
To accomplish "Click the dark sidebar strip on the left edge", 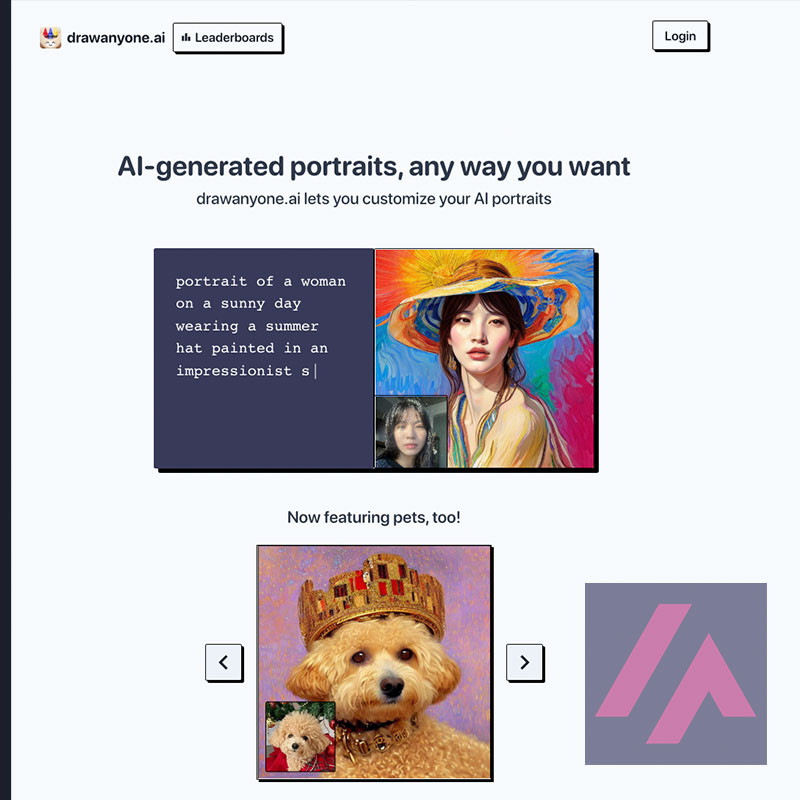I will [x=5, y=400].
